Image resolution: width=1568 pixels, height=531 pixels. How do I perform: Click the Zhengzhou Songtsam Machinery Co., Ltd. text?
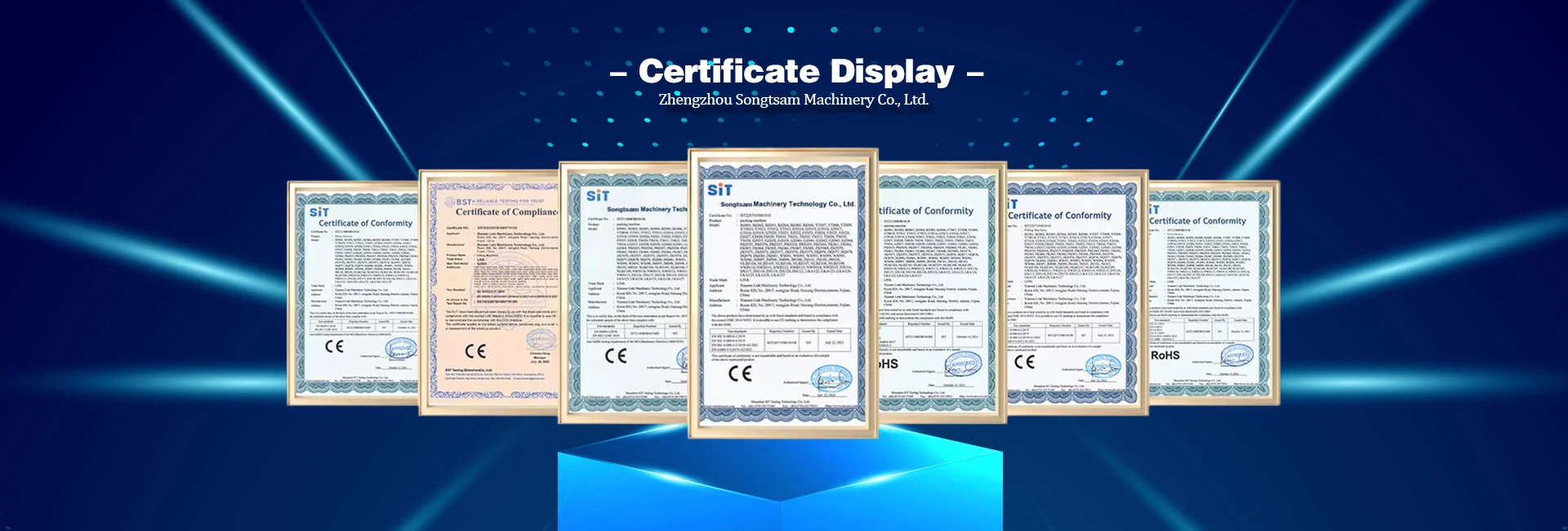pos(793,100)
